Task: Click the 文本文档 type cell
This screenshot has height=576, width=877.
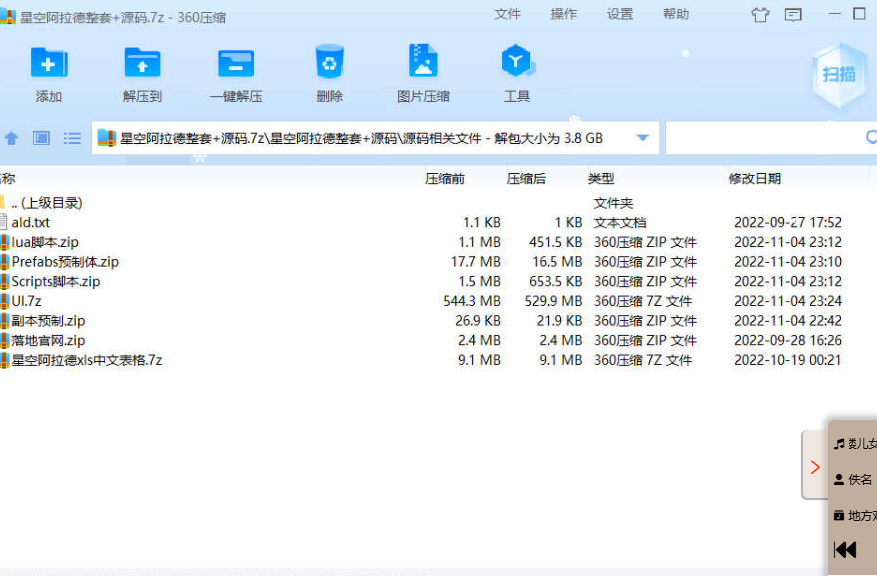Action: (620, 222)
